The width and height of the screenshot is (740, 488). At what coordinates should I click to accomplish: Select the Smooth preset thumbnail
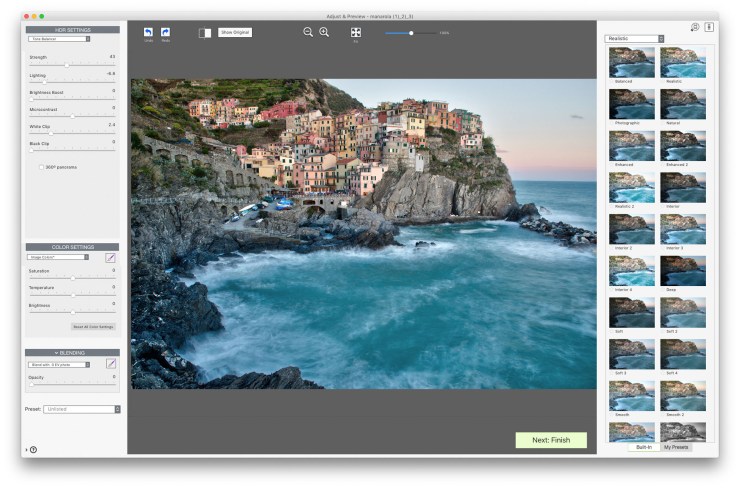[631, 396]
